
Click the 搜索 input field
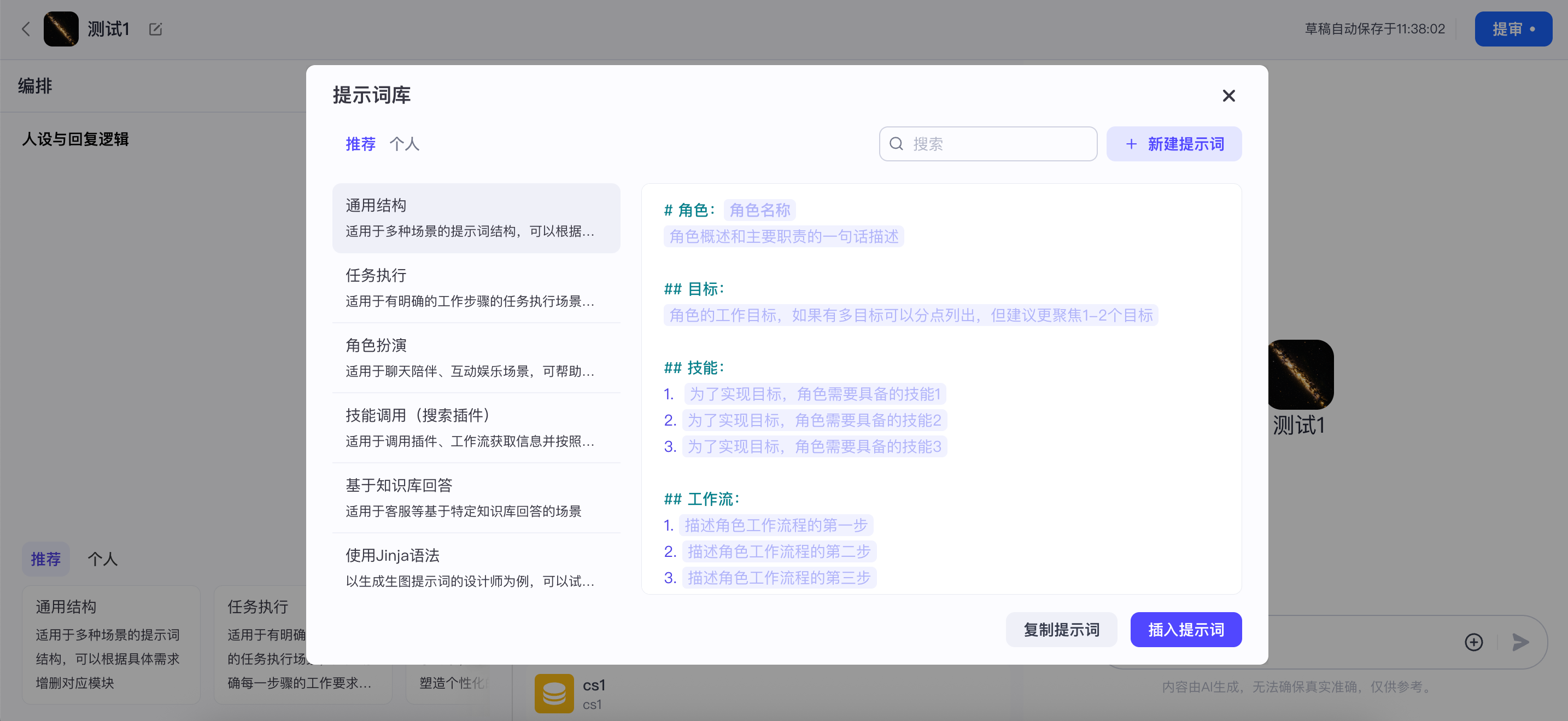click(998, 144)
